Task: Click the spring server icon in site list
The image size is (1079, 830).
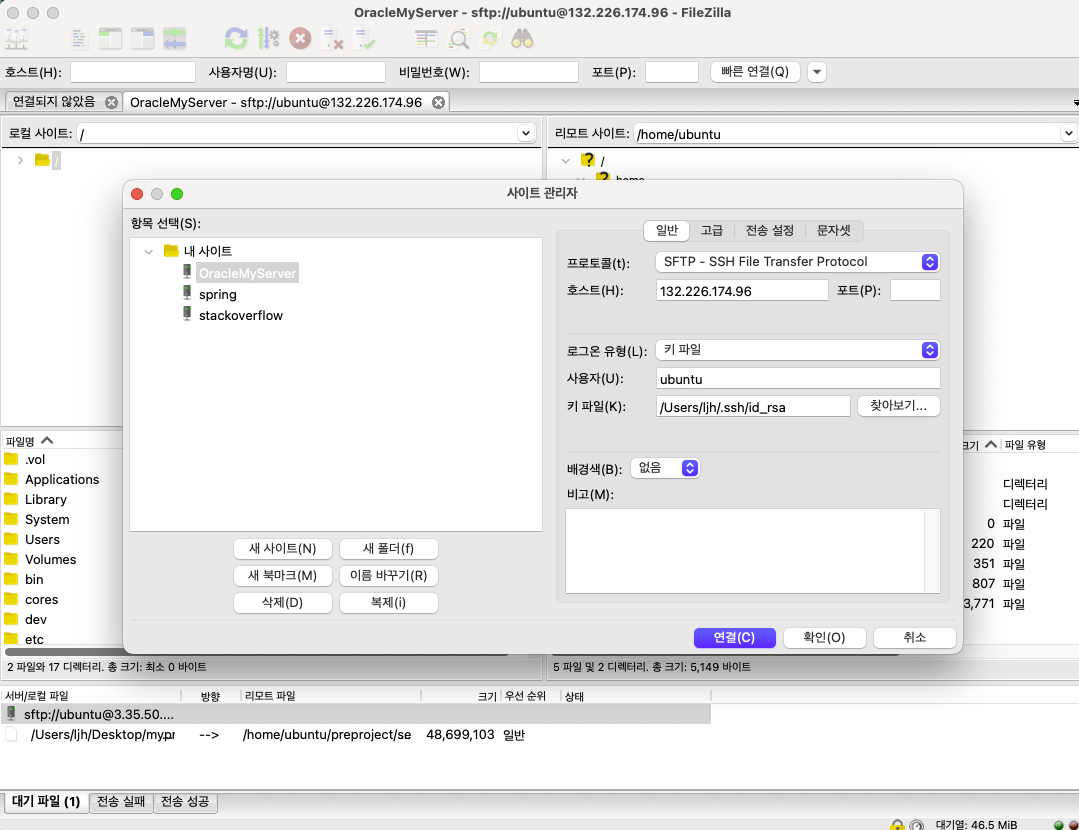Action: pyautogui.click(x=187, y=293)
